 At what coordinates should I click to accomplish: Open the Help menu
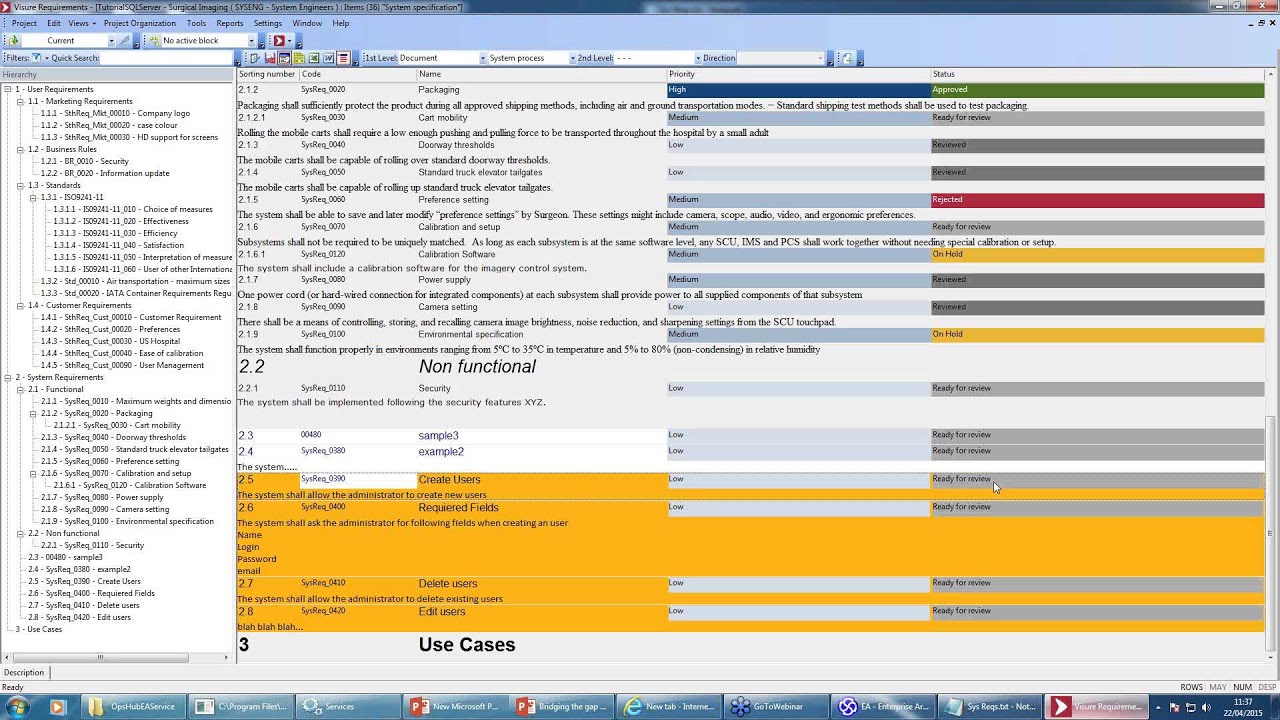(341, 23)
